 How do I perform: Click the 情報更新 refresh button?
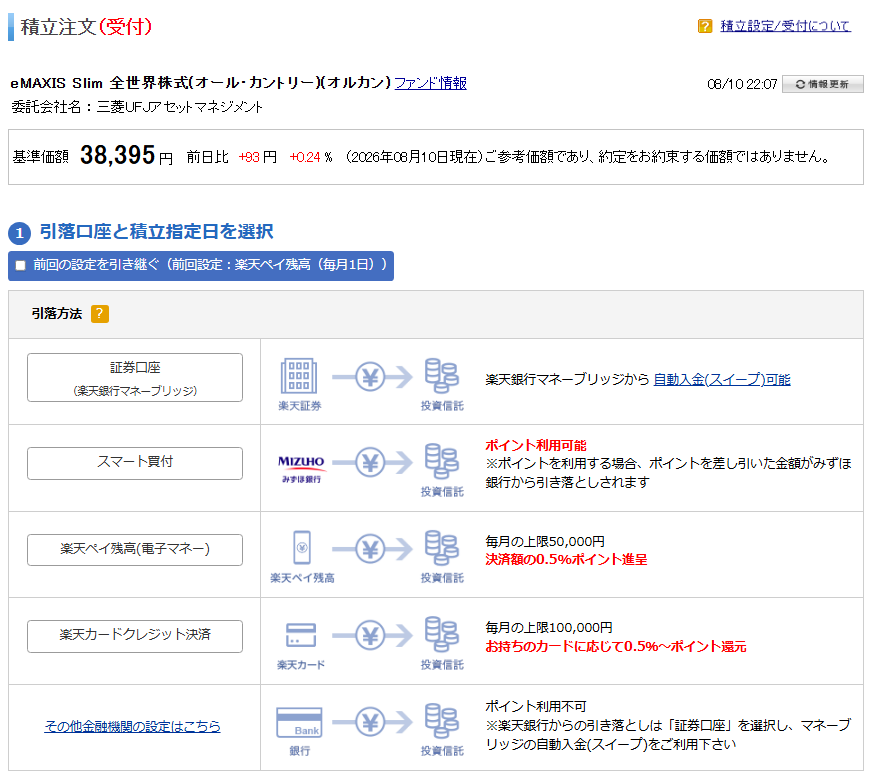tap(822, 84)
